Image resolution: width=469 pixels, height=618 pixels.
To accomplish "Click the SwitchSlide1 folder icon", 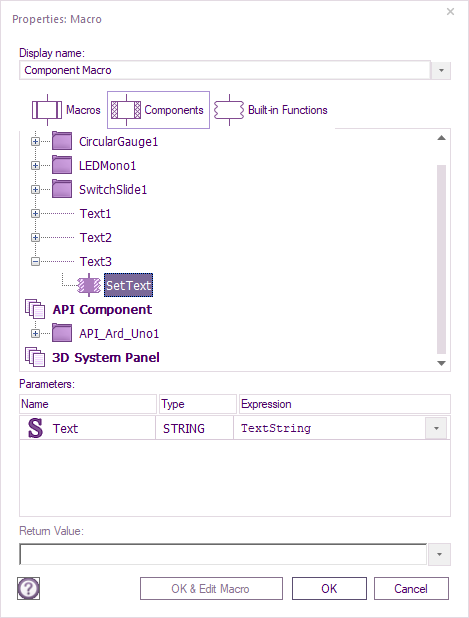I will point(62,189).
